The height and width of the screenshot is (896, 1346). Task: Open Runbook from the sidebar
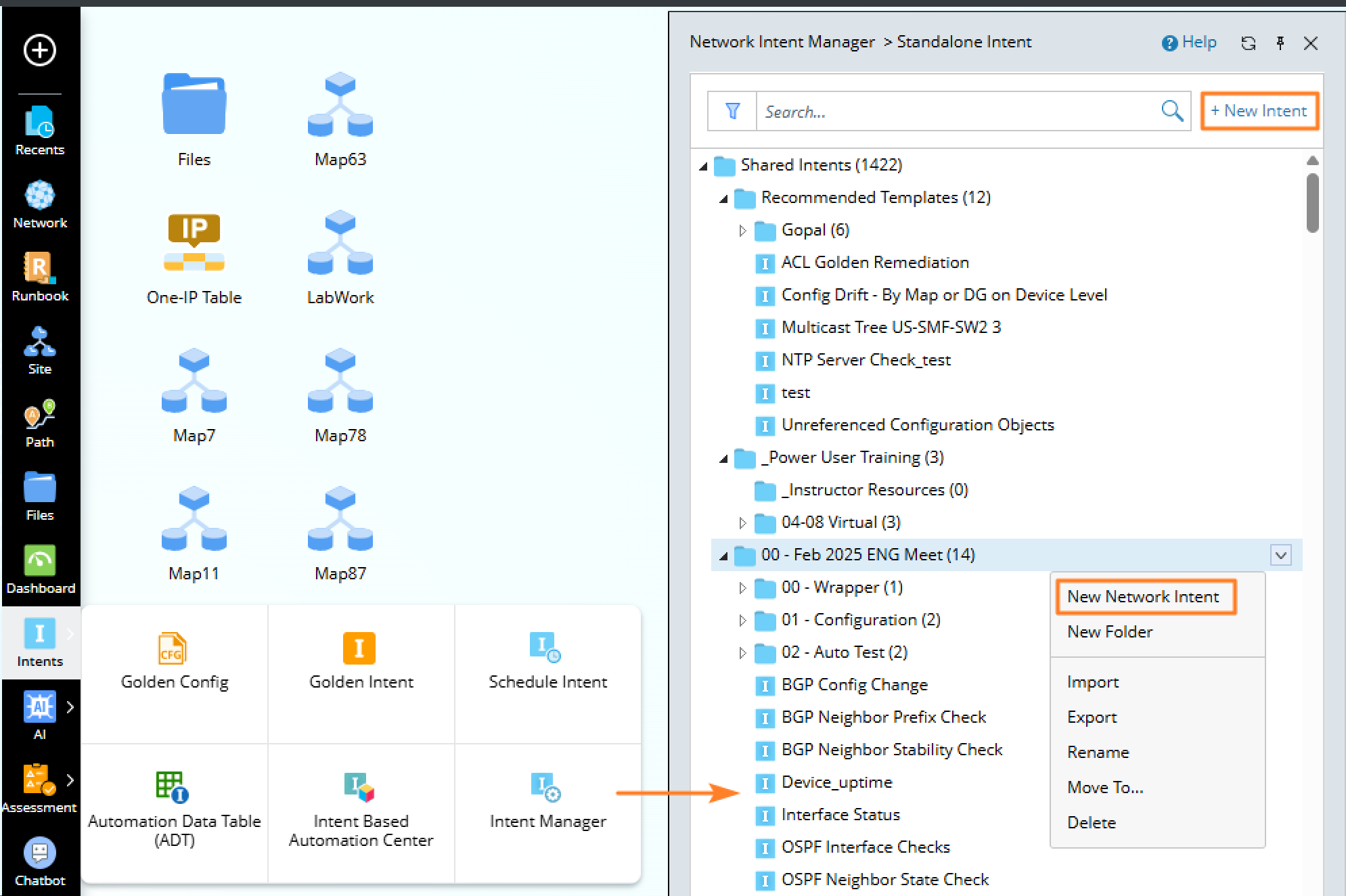click(x=40, y=277)
